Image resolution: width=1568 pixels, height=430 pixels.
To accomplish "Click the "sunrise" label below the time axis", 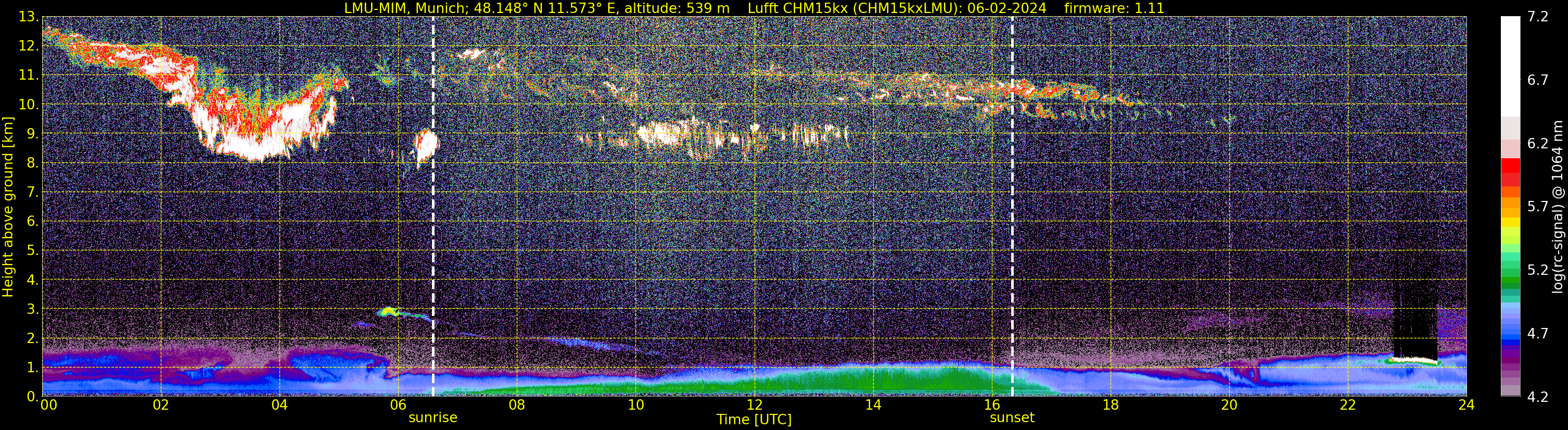I will tap(433, 418).
